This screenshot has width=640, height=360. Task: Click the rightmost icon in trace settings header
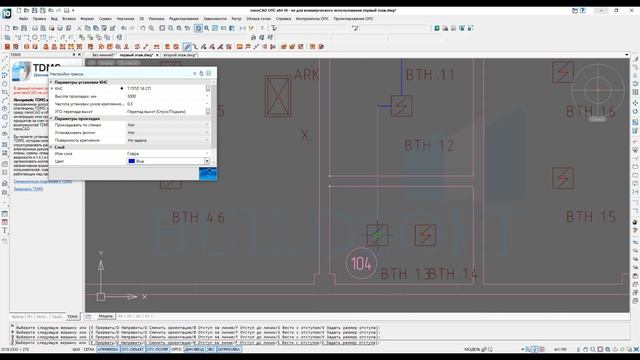[209, 73]
